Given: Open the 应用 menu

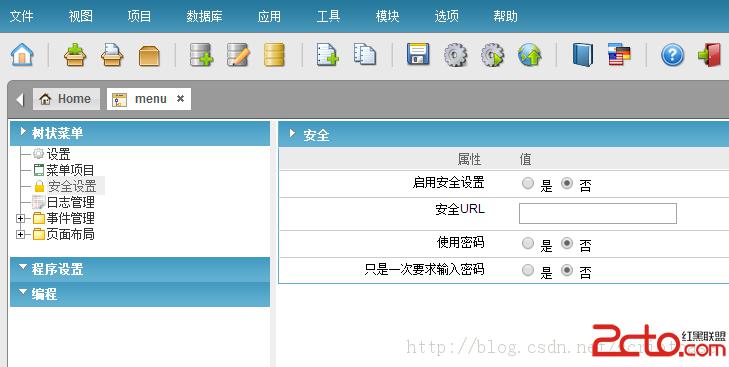Looking at the screenshot, I should click(x=269, y=16).
